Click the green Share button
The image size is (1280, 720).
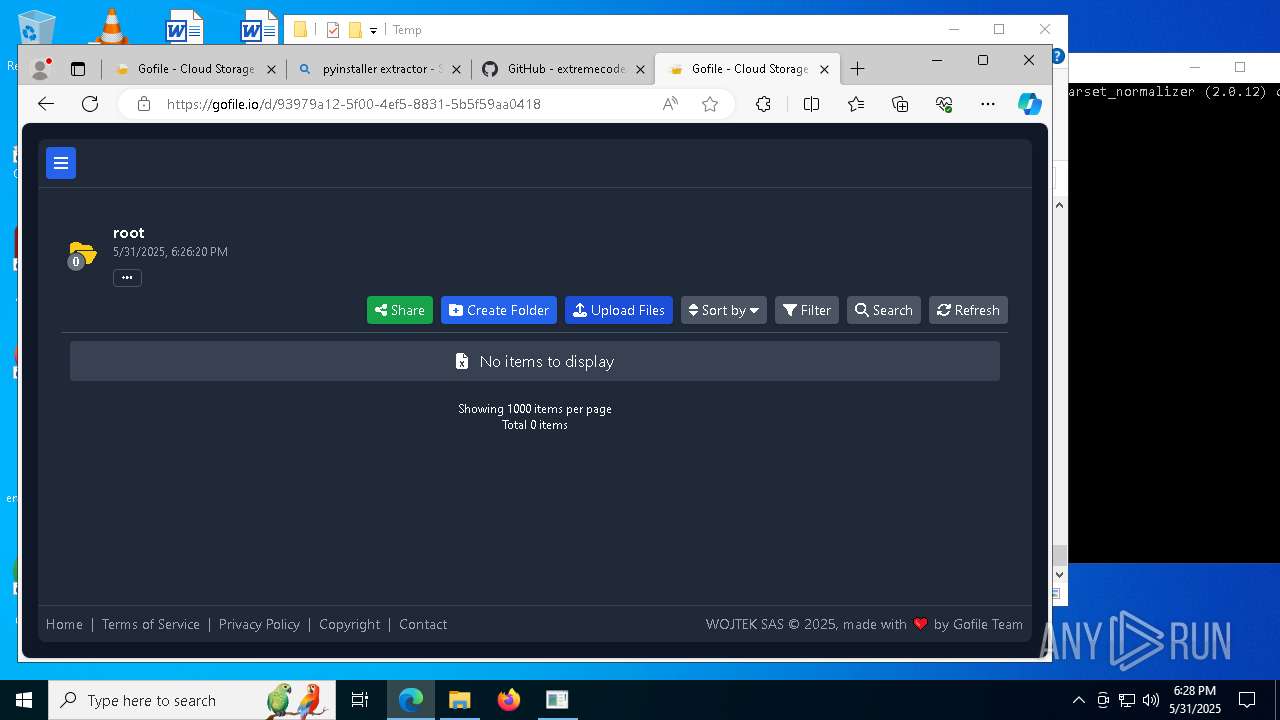pyautogui.click(x=400, y=310)
